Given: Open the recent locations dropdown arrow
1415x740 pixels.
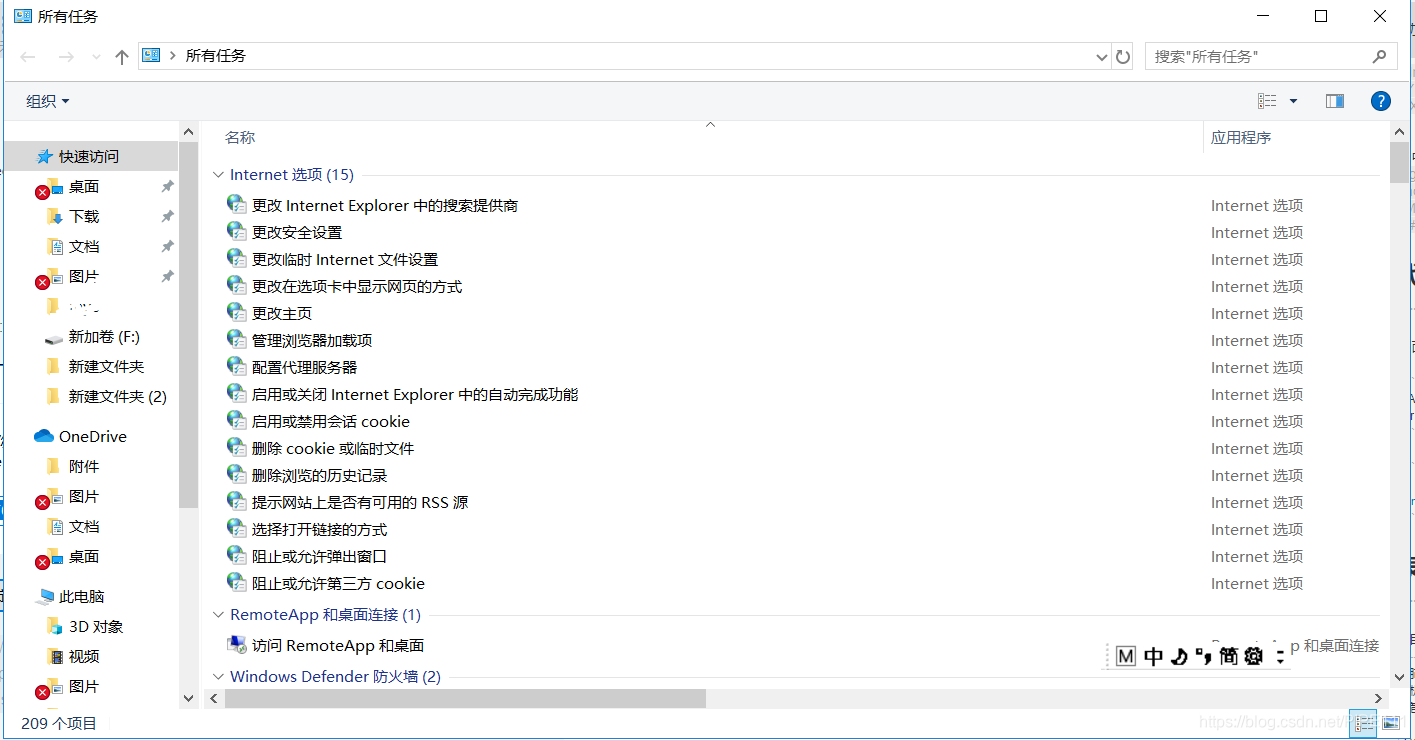Looking at the screenshot, I should pyautogui.click(x=96, y=57).
